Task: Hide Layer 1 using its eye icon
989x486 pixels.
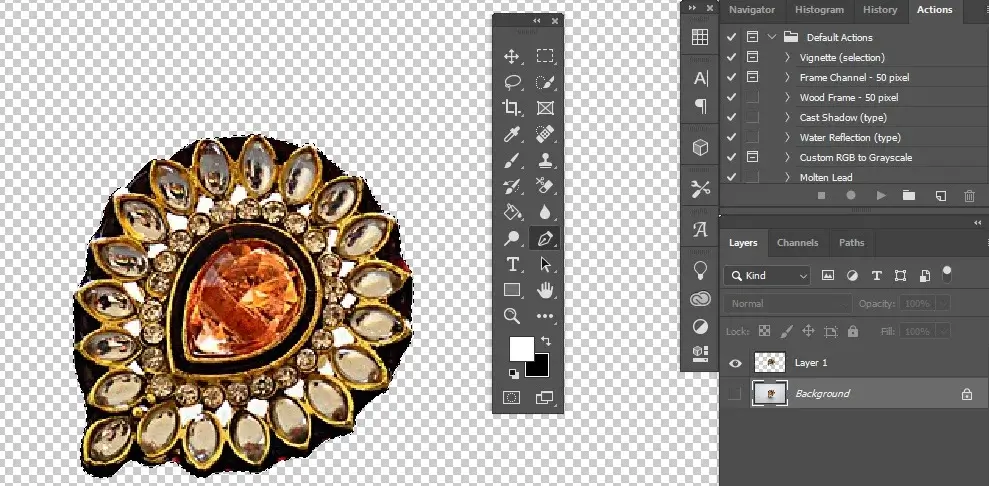Action: [735, 363]
